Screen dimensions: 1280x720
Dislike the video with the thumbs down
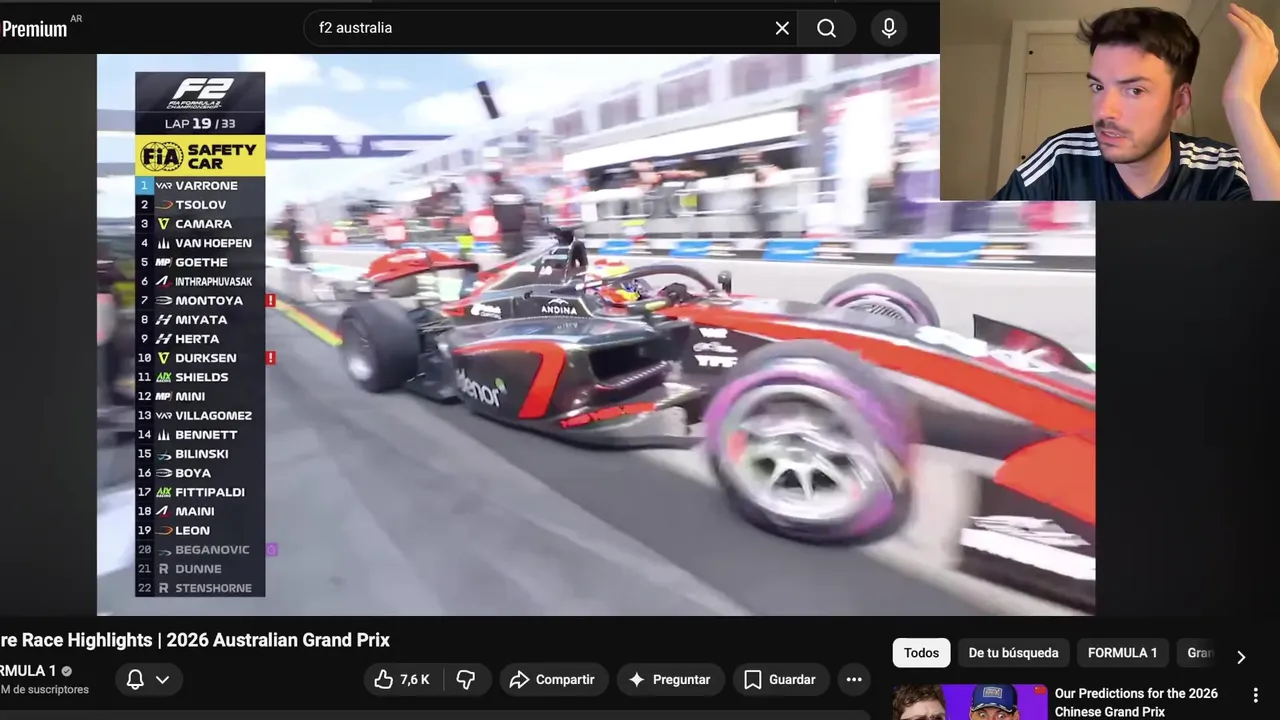[x=466, y=680]
